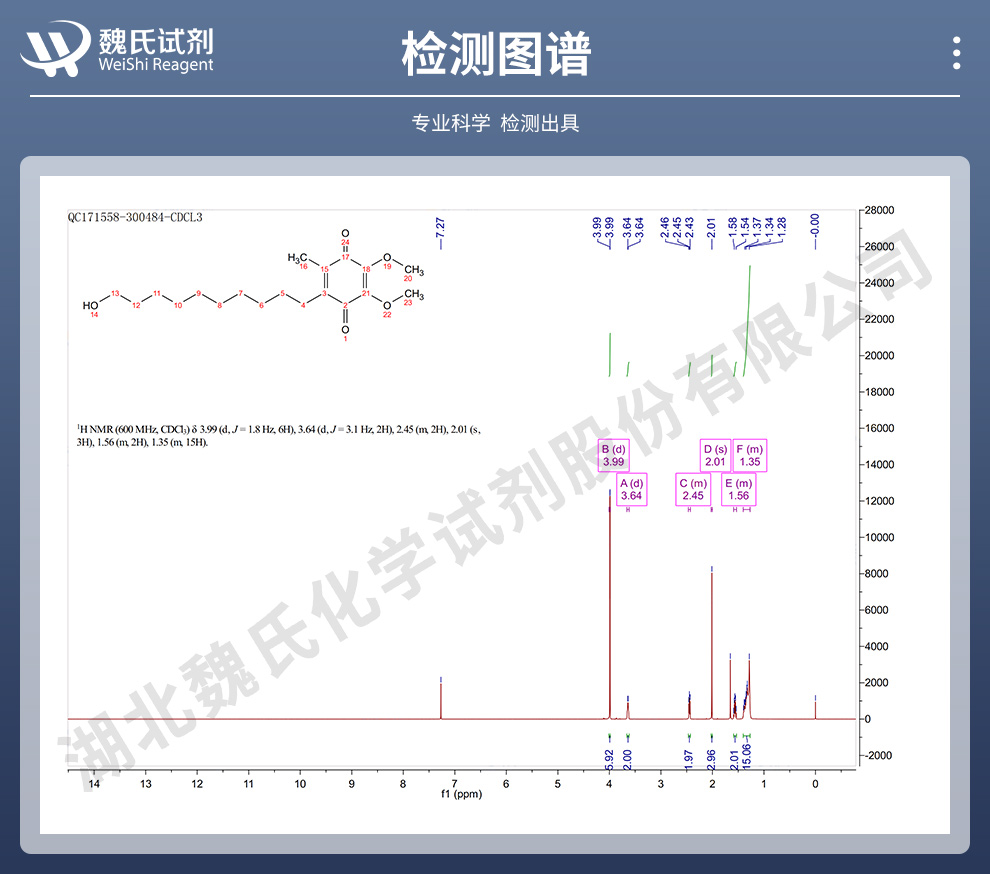Click the HO hydroxyl group label
Viewport: 990px width, 874px height.
90,306
